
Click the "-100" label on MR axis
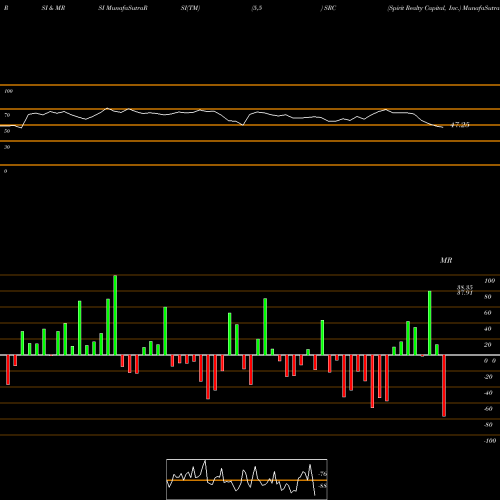click(x=490, y=441)
